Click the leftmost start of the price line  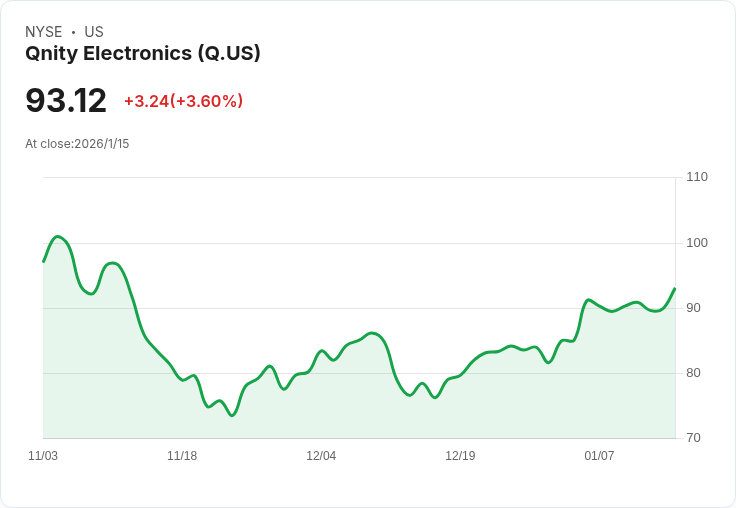coord(44,261)
